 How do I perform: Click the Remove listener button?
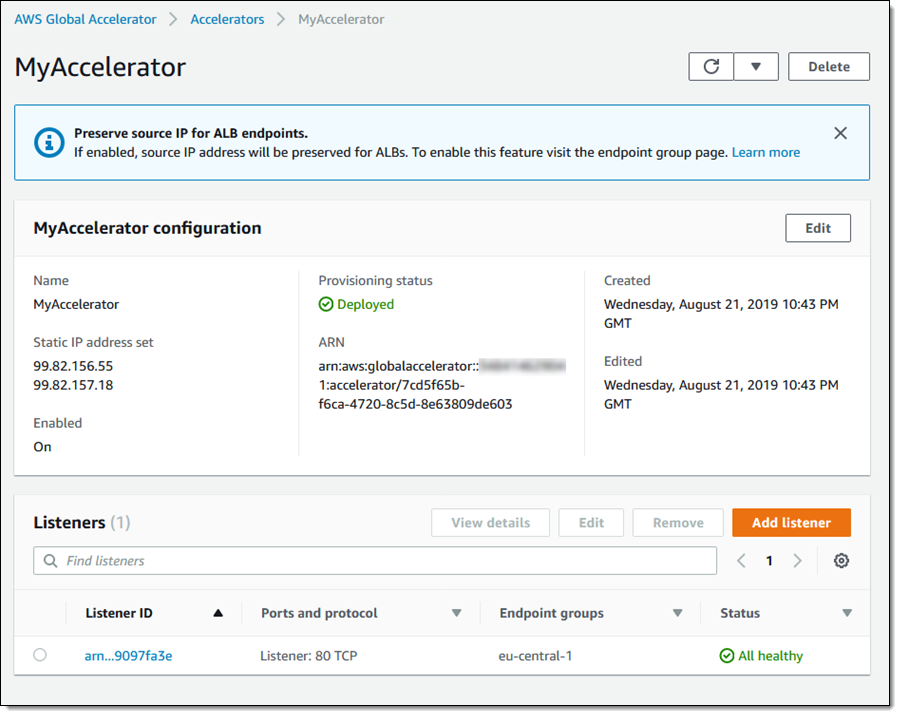(x=677, y=523)
